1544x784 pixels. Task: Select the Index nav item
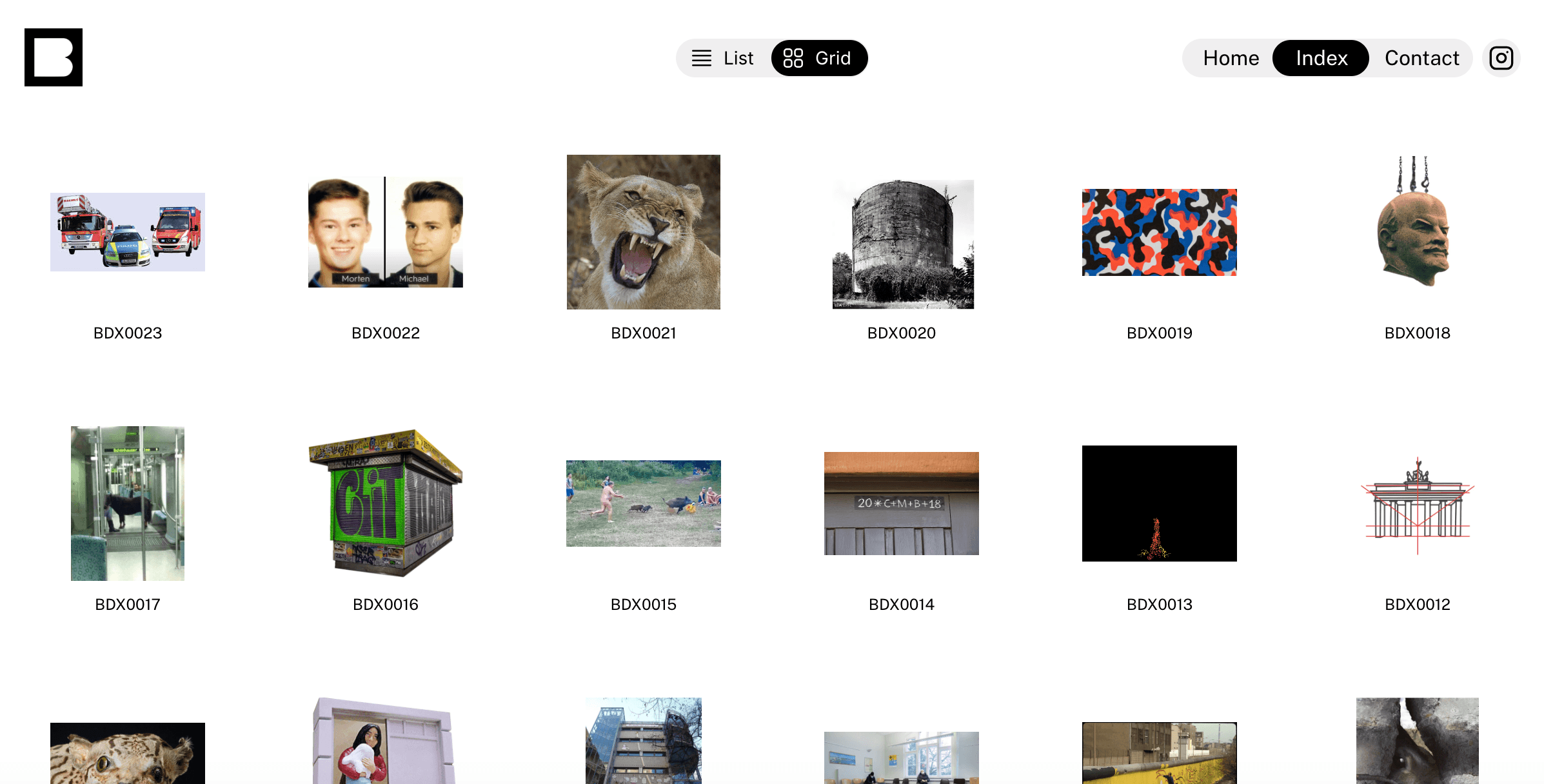pos(1321,58)
